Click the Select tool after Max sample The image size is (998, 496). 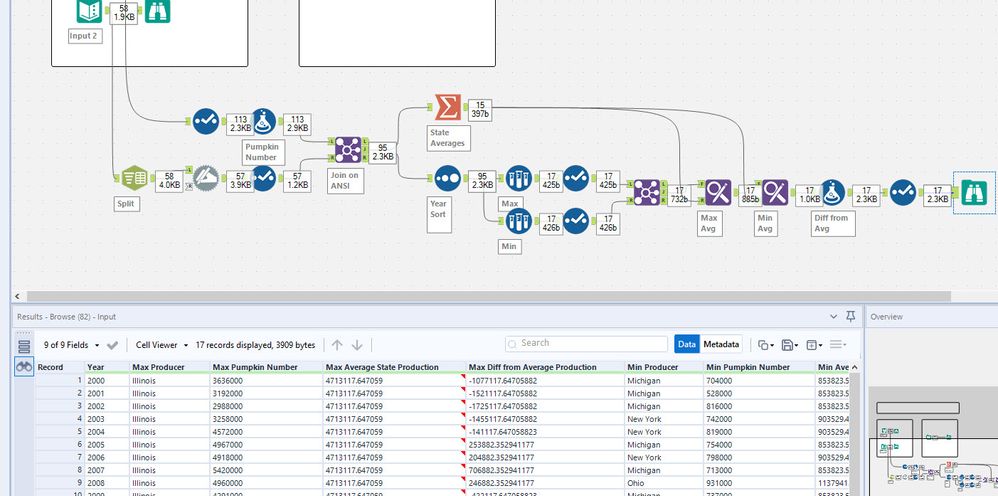(576, 179)
